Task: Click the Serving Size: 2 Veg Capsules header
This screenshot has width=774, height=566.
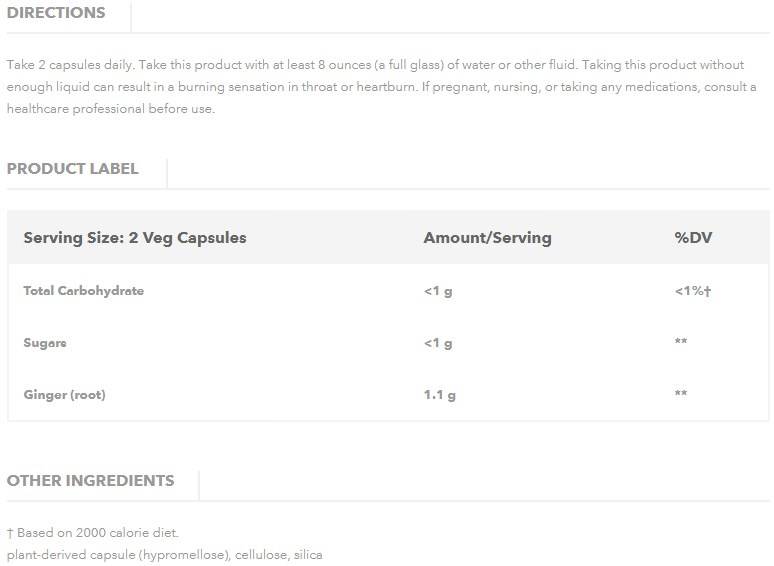Action: 135,238
